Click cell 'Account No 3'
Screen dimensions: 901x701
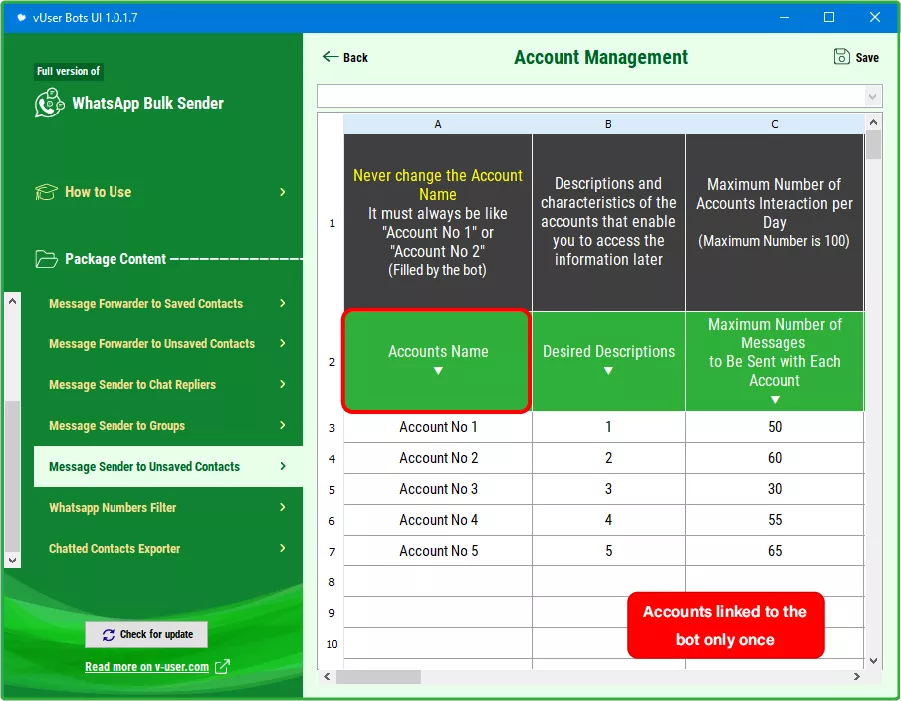438,489
